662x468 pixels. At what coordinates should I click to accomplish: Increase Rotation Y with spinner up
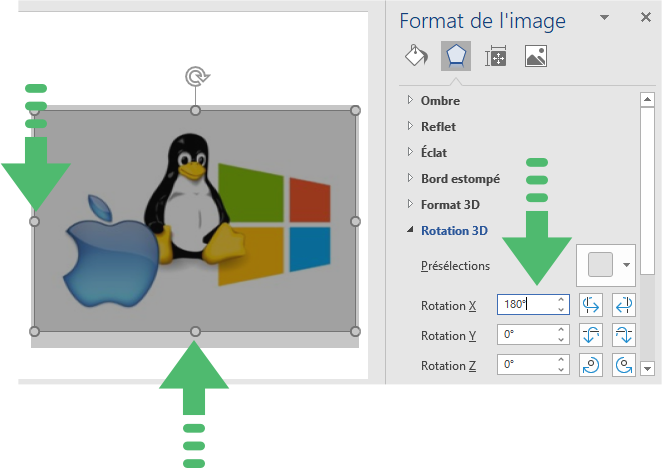(561, 329)
